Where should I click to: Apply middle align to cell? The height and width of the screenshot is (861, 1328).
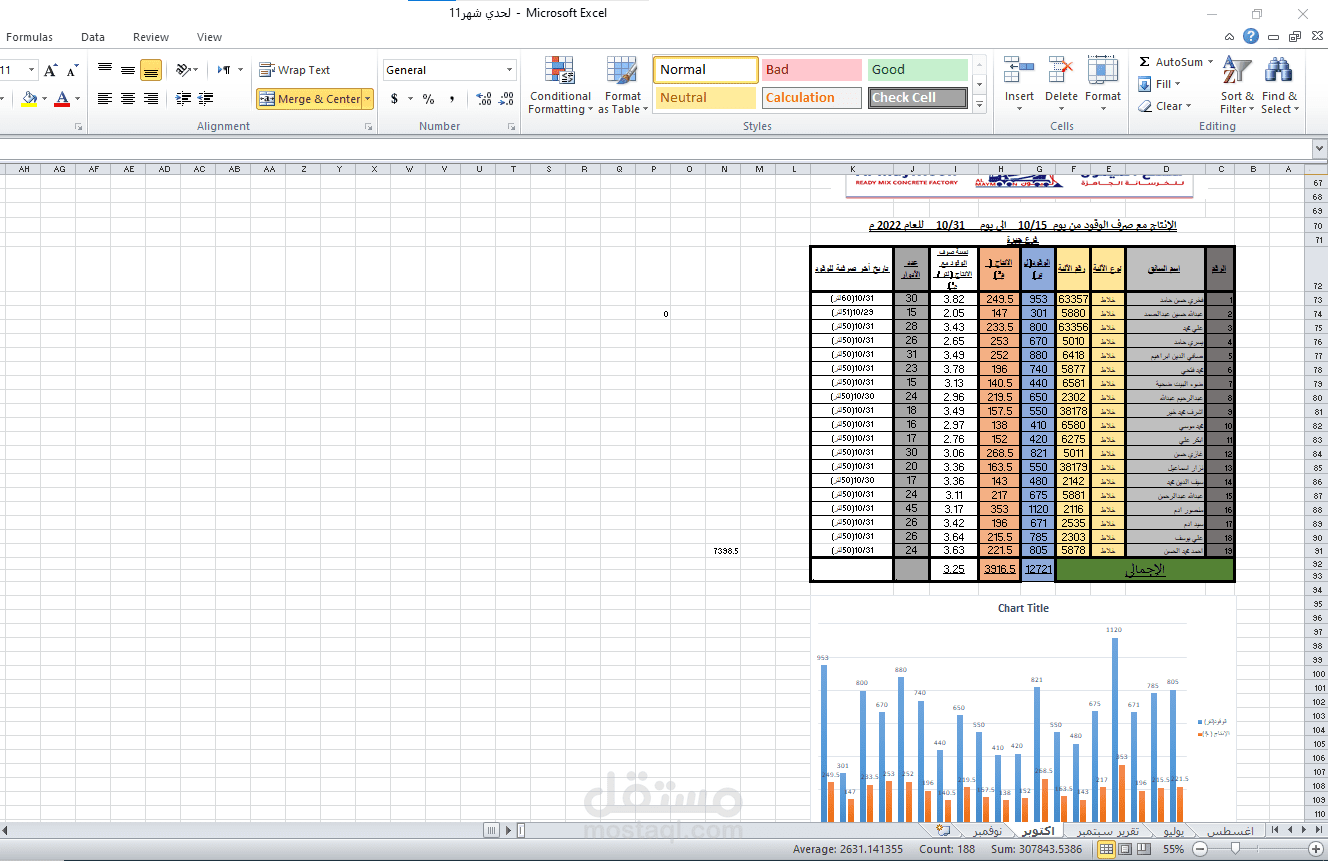pyautogui.click(x=128, y=70)
